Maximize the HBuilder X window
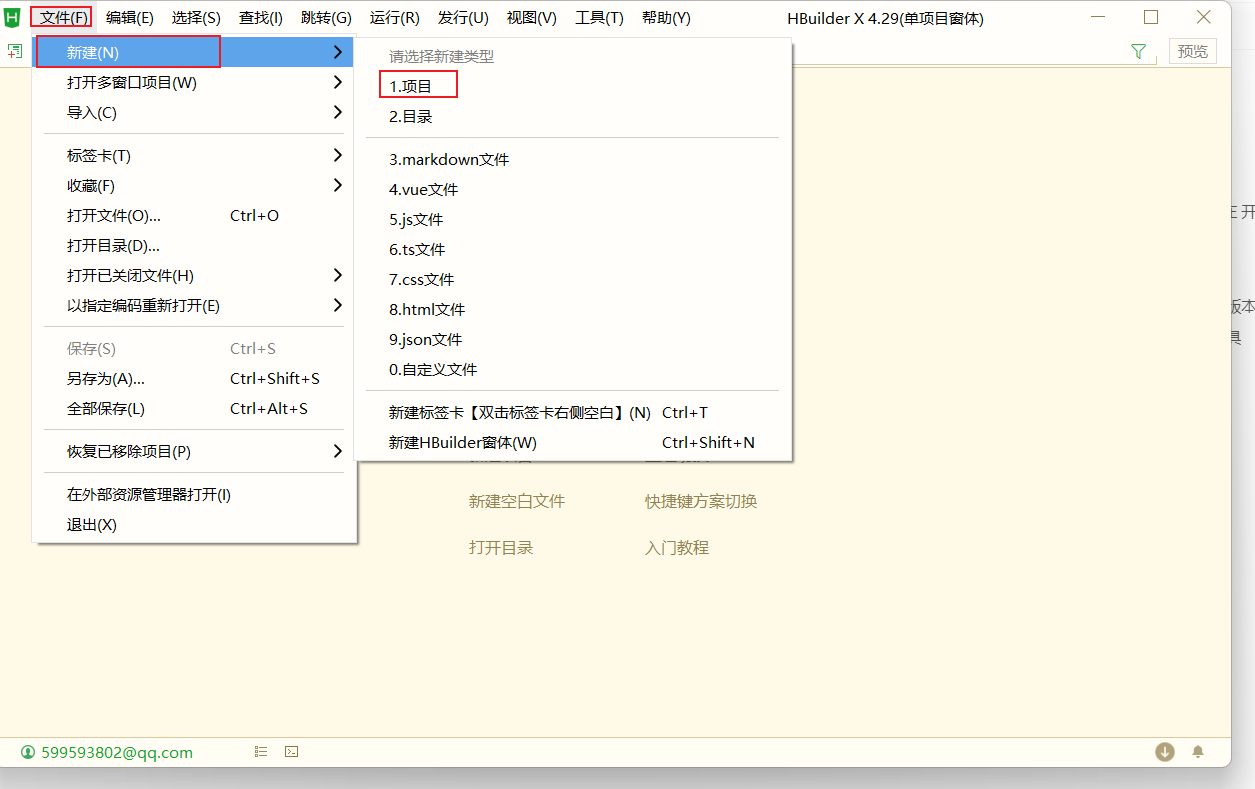This screenshot has height=789, width=1255. pyautogui.click(x=1151, y=17)
